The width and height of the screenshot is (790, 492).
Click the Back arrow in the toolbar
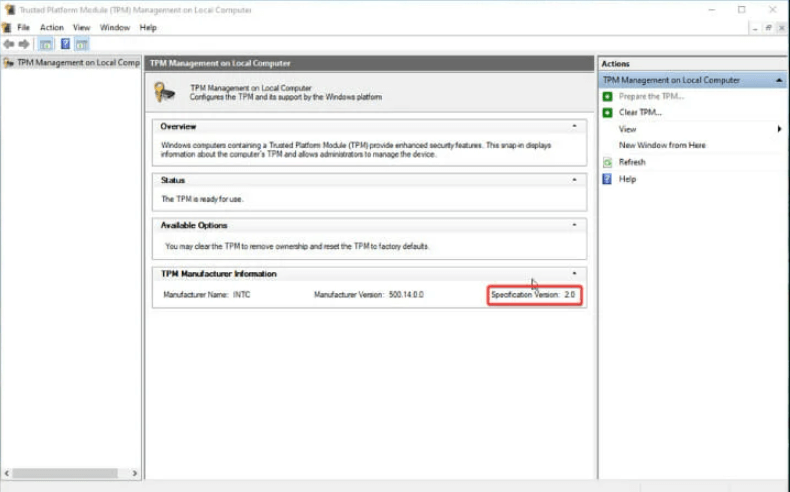(x=9, y=44)
